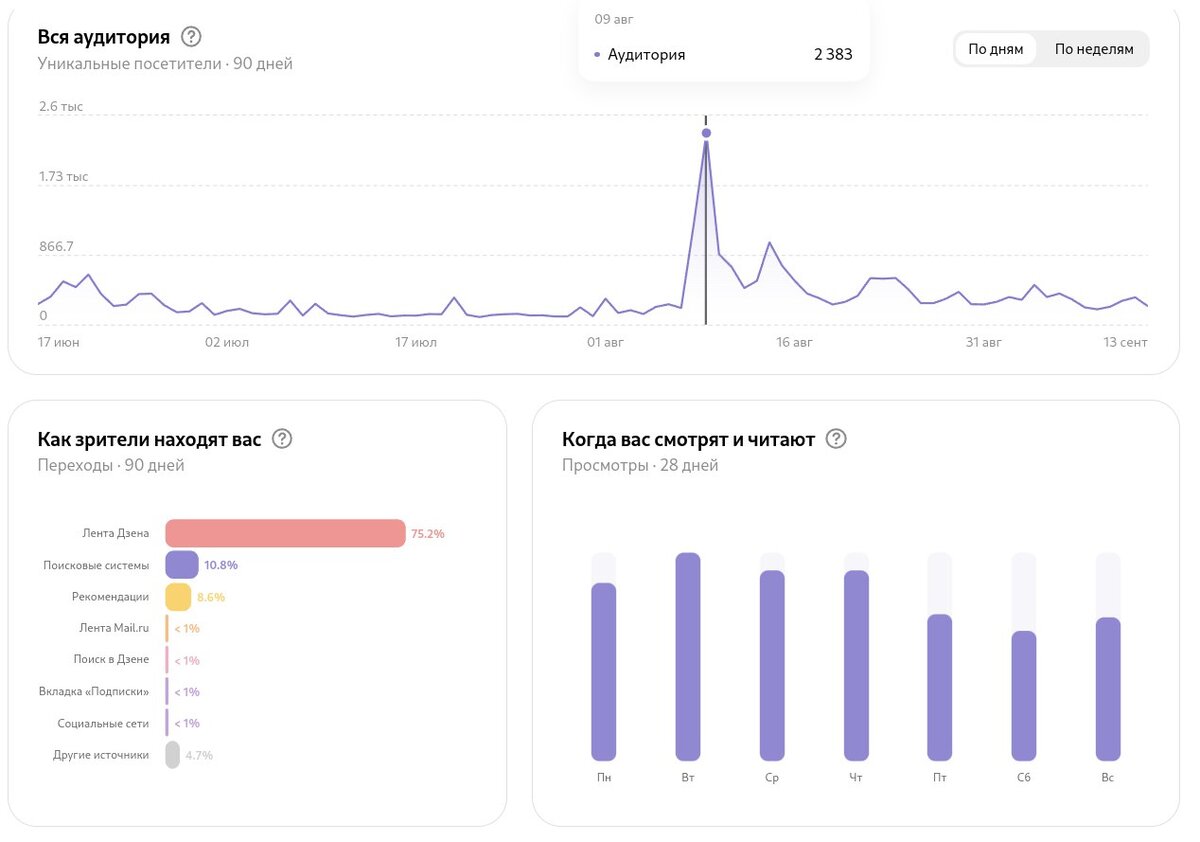
Task: Switch the chart to «По дням»
Action: coord(996,49)
